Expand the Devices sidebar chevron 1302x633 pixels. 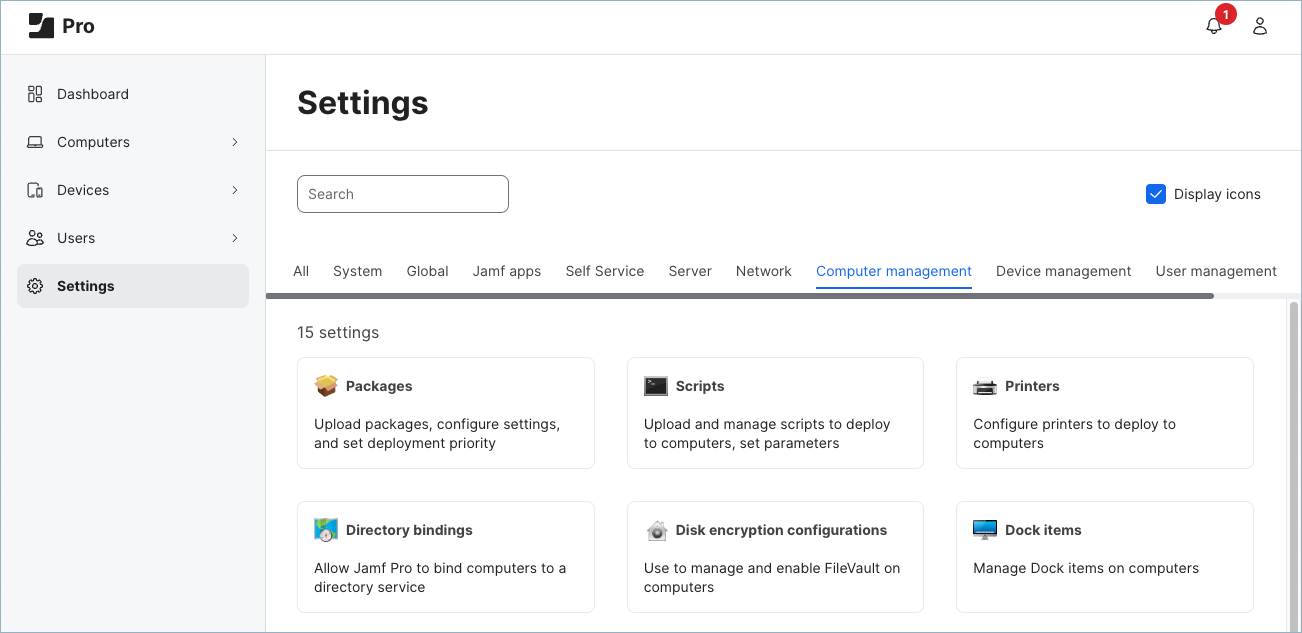pos(235,190)
